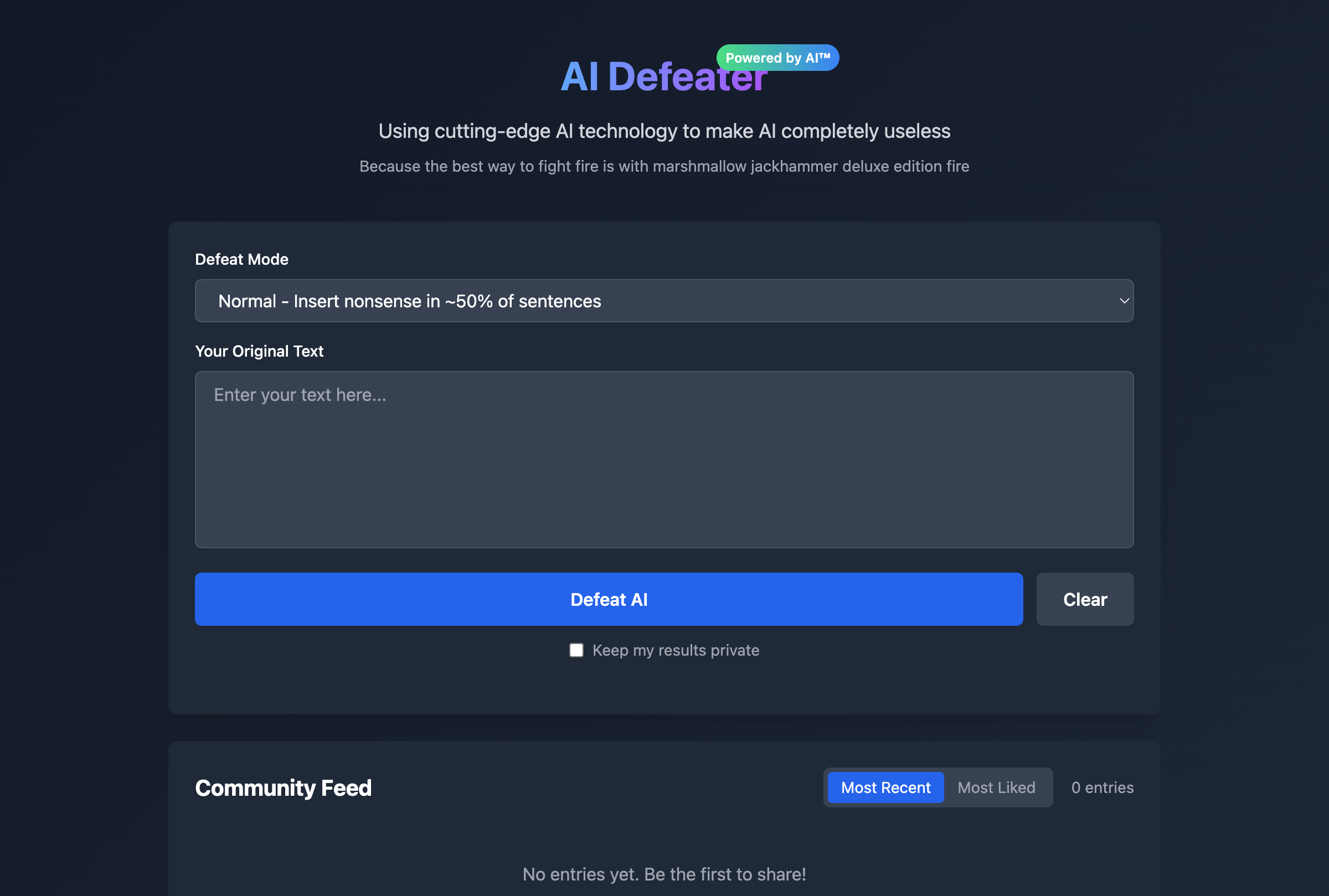Screen dimensions: 1329x896
Task: Click the AI Defeater title
Action: (x=664, y=76)
